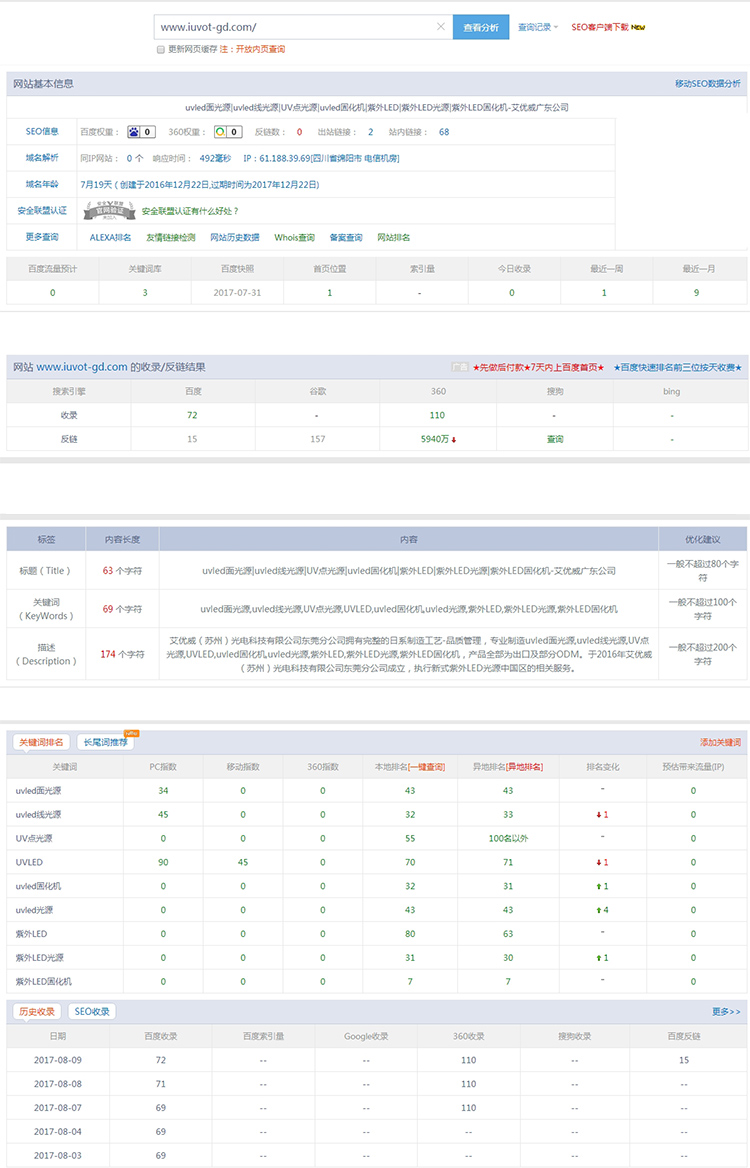Click the date 2017-08-09 row
This screenshot has width=750, height=1168.
coord(58,1060)
